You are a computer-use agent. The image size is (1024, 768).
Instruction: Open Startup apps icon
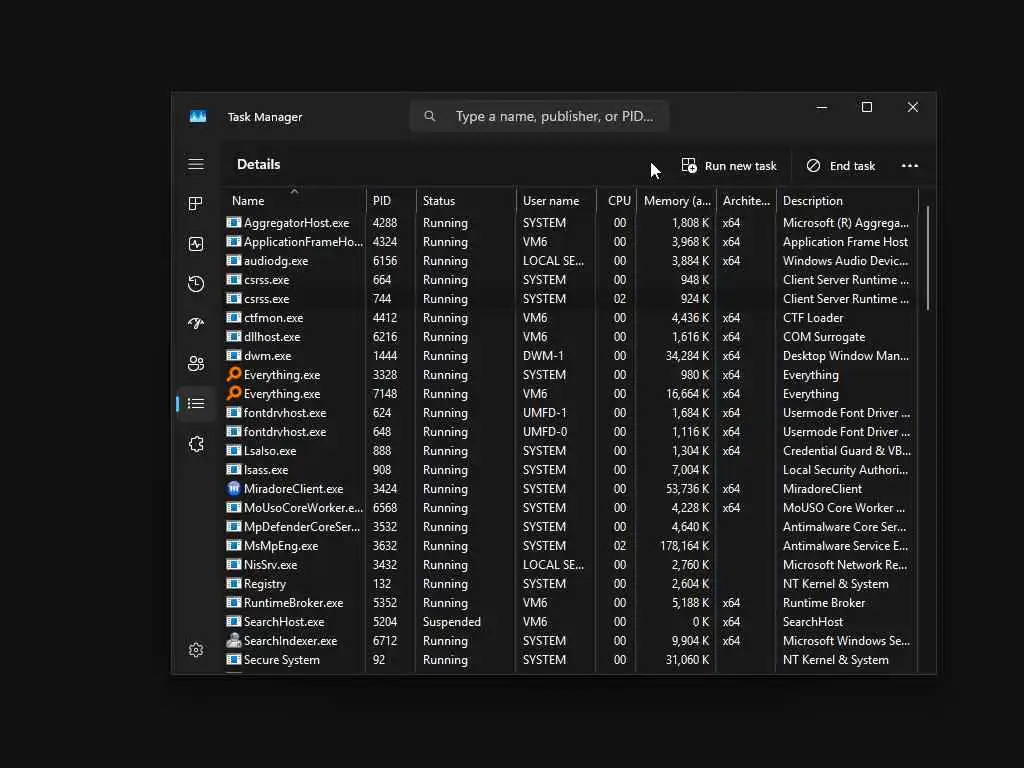[x=196, y=324]
